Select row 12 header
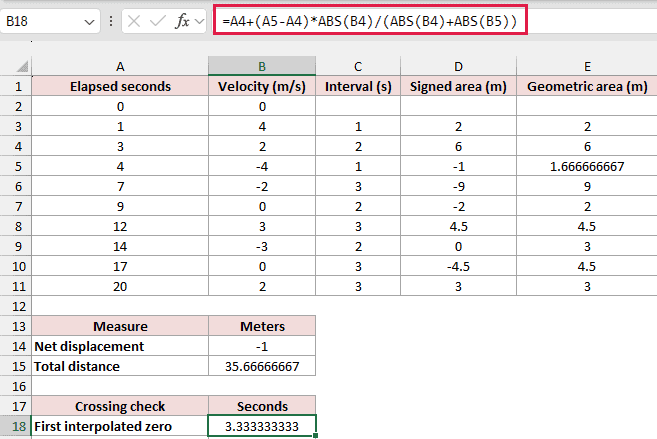Screen dimensions: 657x439 (x=16, y=306)
